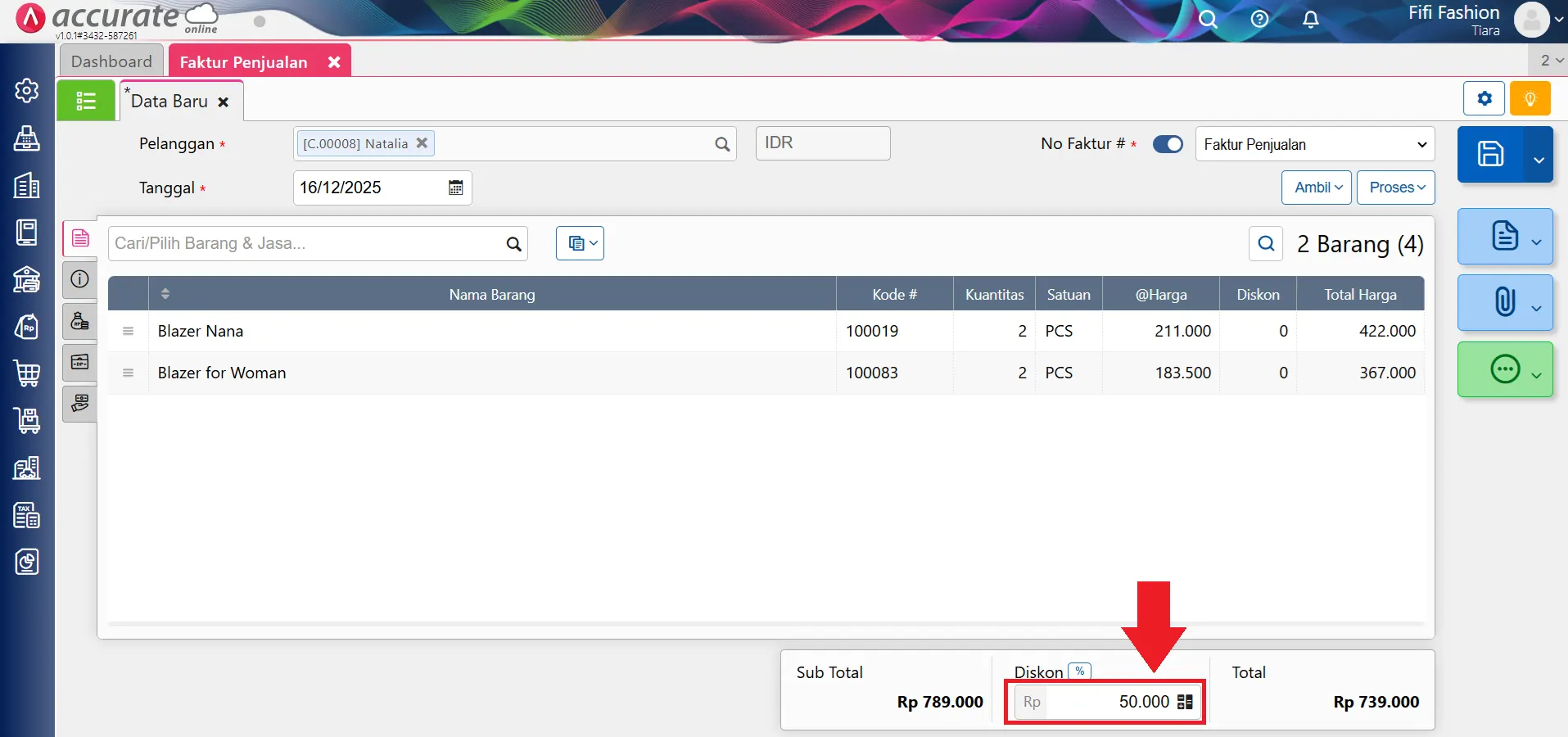Toggle the Diskon percent mode
Screen dimensions: 1568x737
point(1079,671)
